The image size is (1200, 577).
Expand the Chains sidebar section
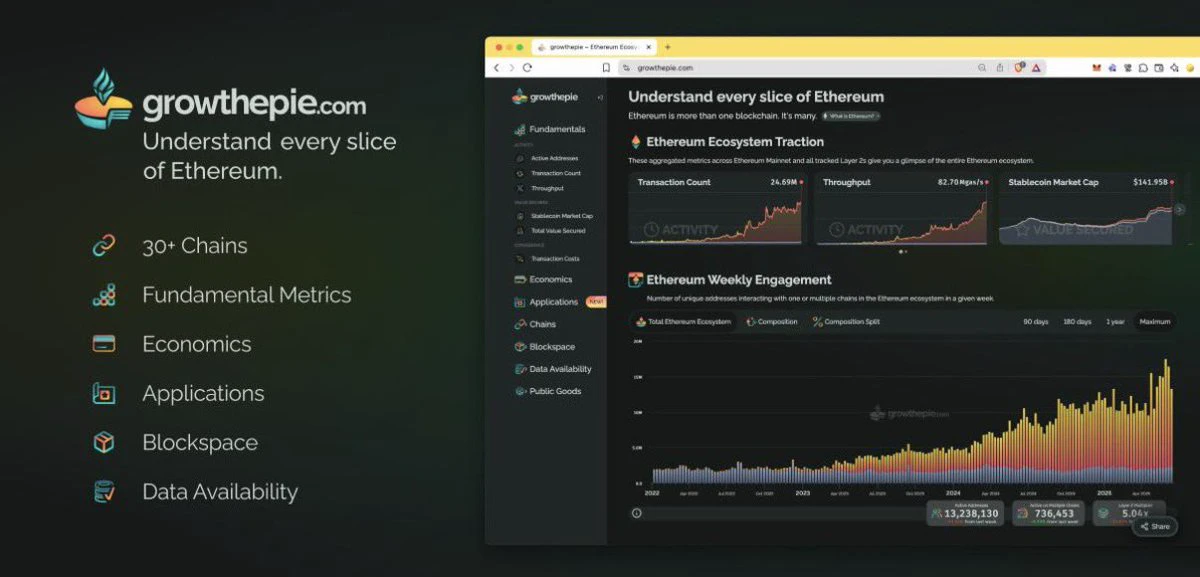coord(535,324)
